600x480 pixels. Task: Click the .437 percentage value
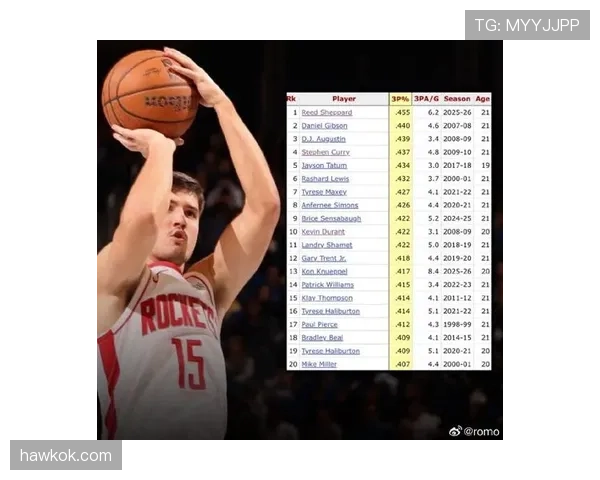click(403, 152)
